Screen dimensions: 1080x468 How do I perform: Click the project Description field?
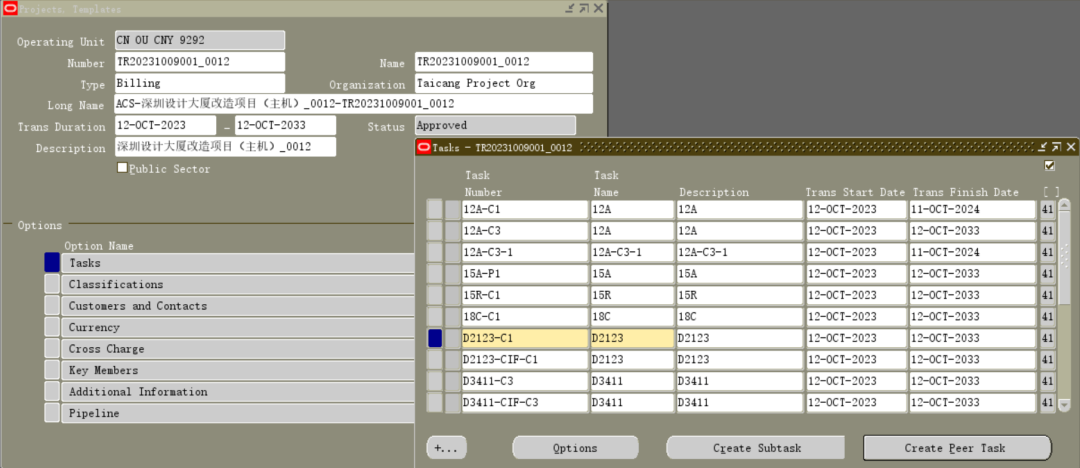pos(225,147)
